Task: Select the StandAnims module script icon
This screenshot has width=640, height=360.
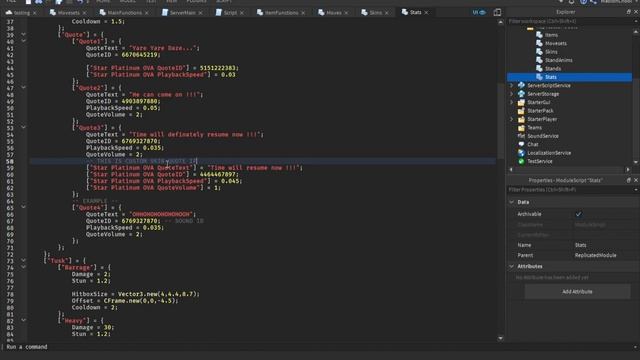Action: 539,60
